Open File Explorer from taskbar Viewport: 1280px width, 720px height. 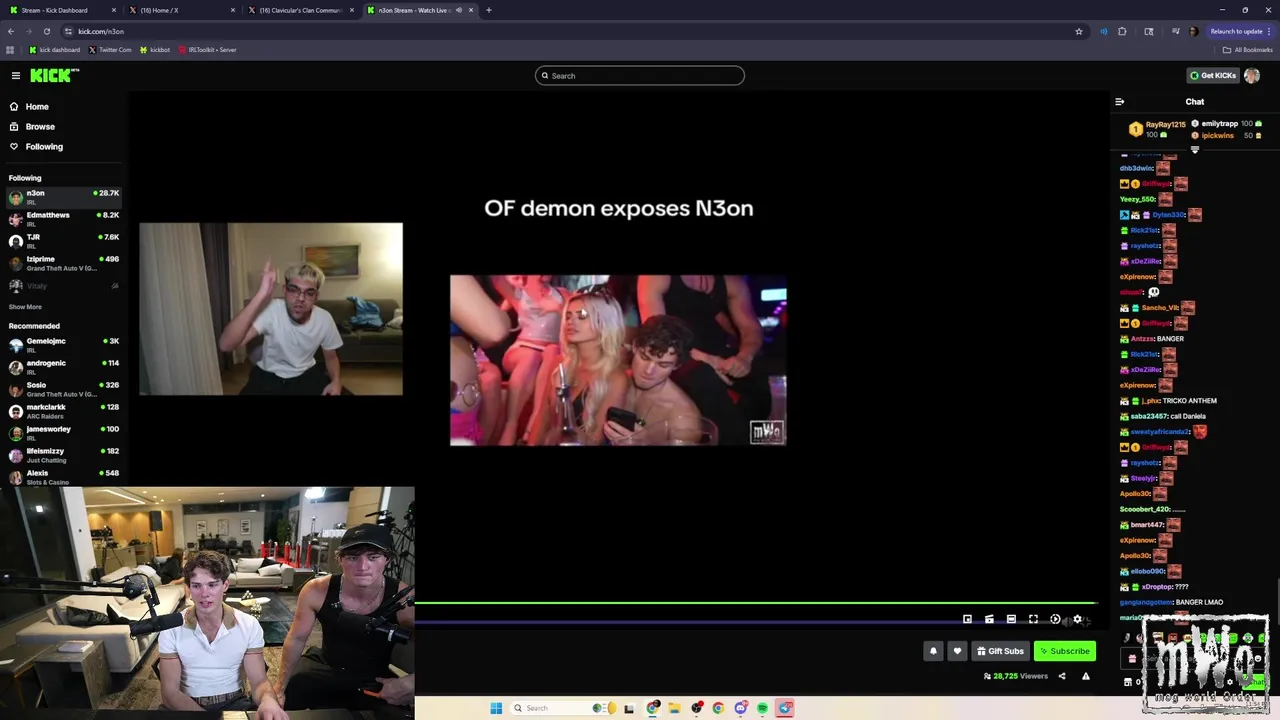(674, 708)
